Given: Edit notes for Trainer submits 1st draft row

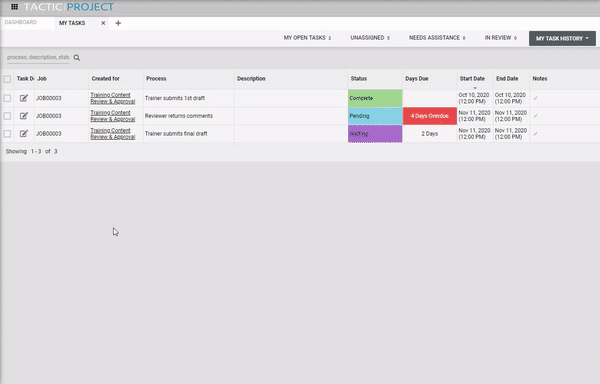Looking at the screenshot, I should pyautogui.click(x=535, y=98).
